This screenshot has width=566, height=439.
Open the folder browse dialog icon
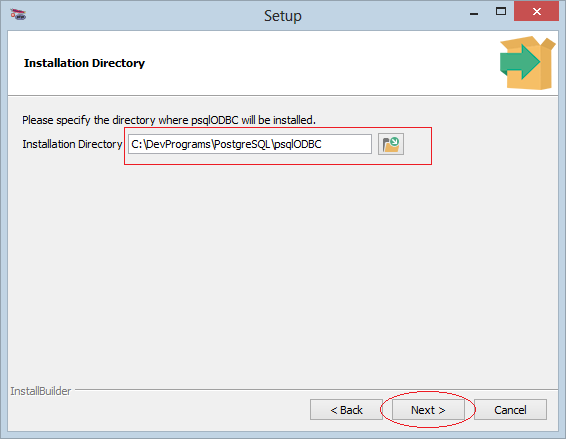click(x=391, y=144)
